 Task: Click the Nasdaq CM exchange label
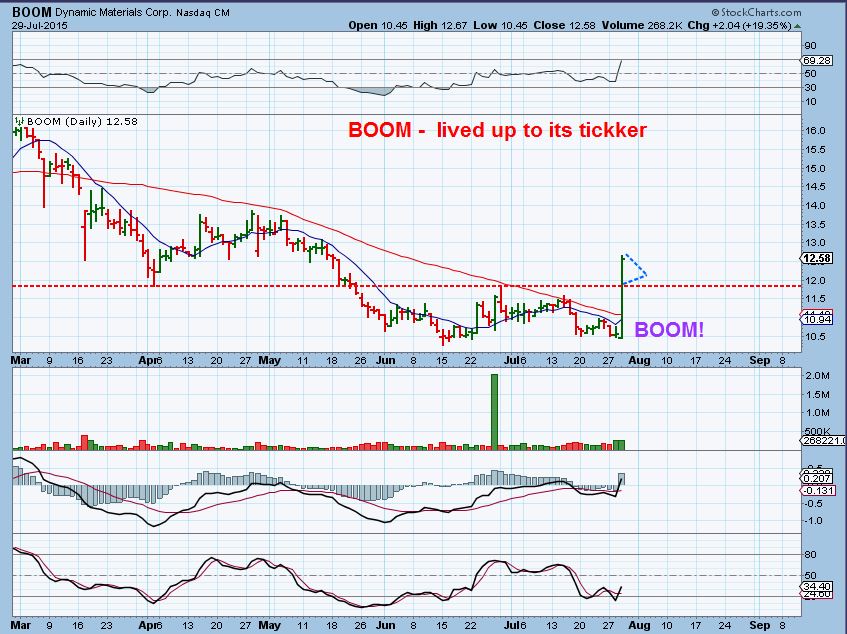[x=203, y=12]
